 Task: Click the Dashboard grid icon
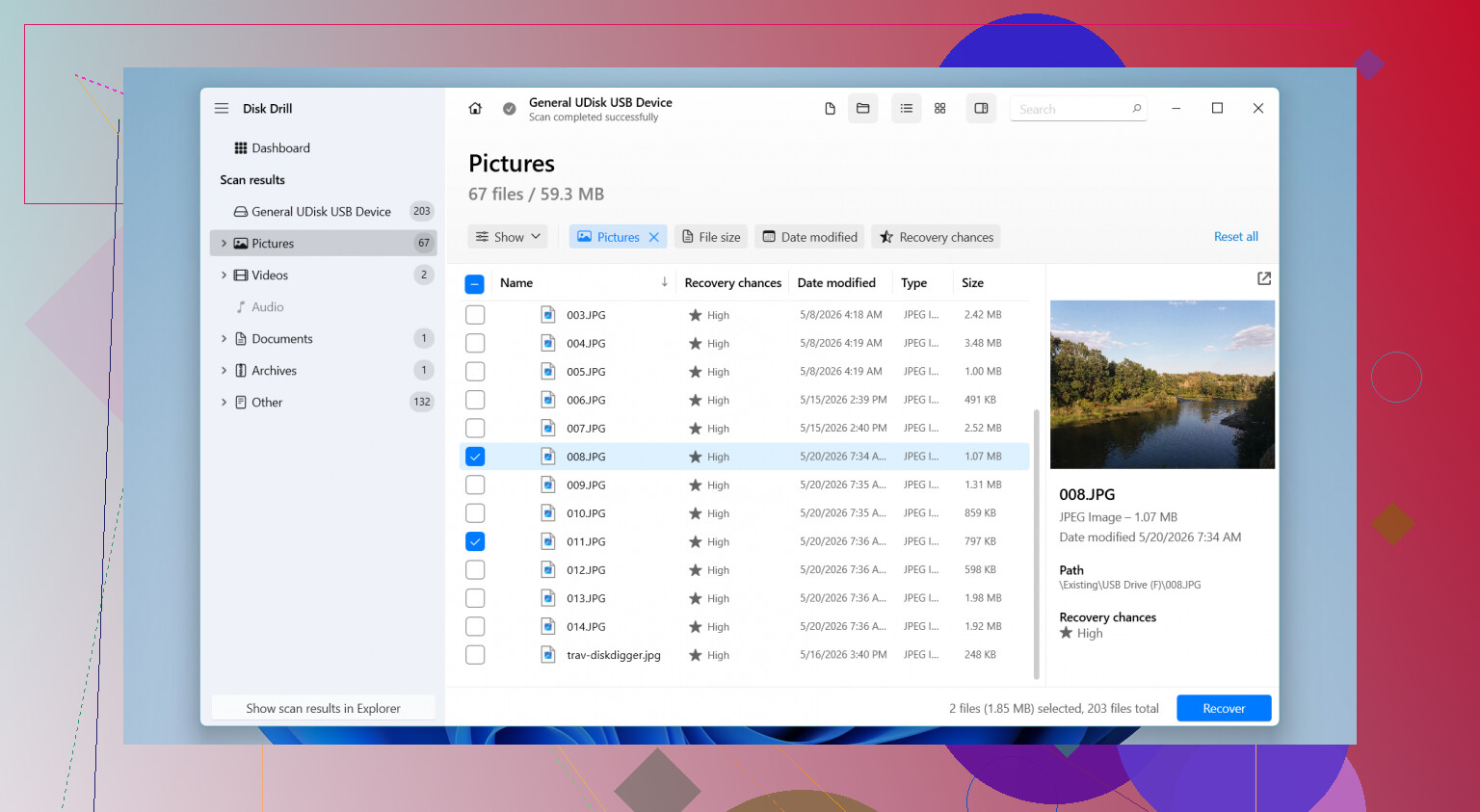tap(241, 148)
